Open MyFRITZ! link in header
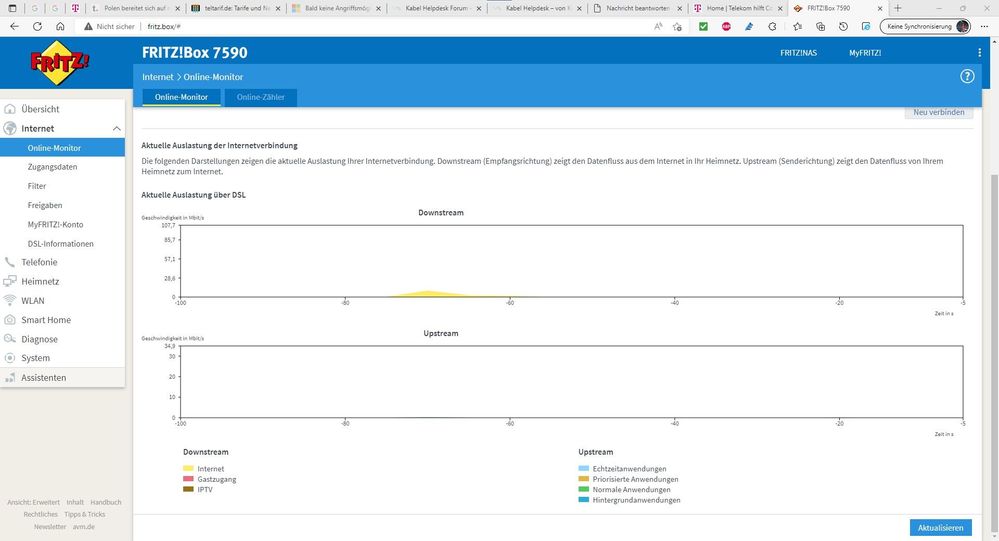 (865, 53)
